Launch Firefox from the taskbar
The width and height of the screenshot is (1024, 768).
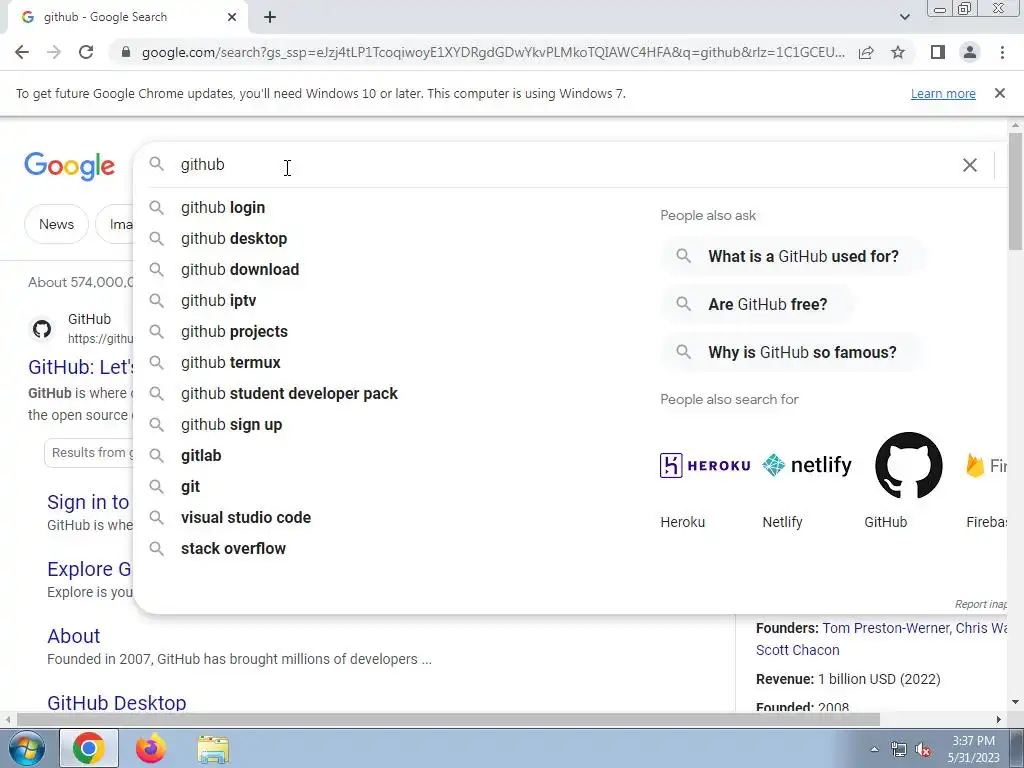(x=151, y=748)
